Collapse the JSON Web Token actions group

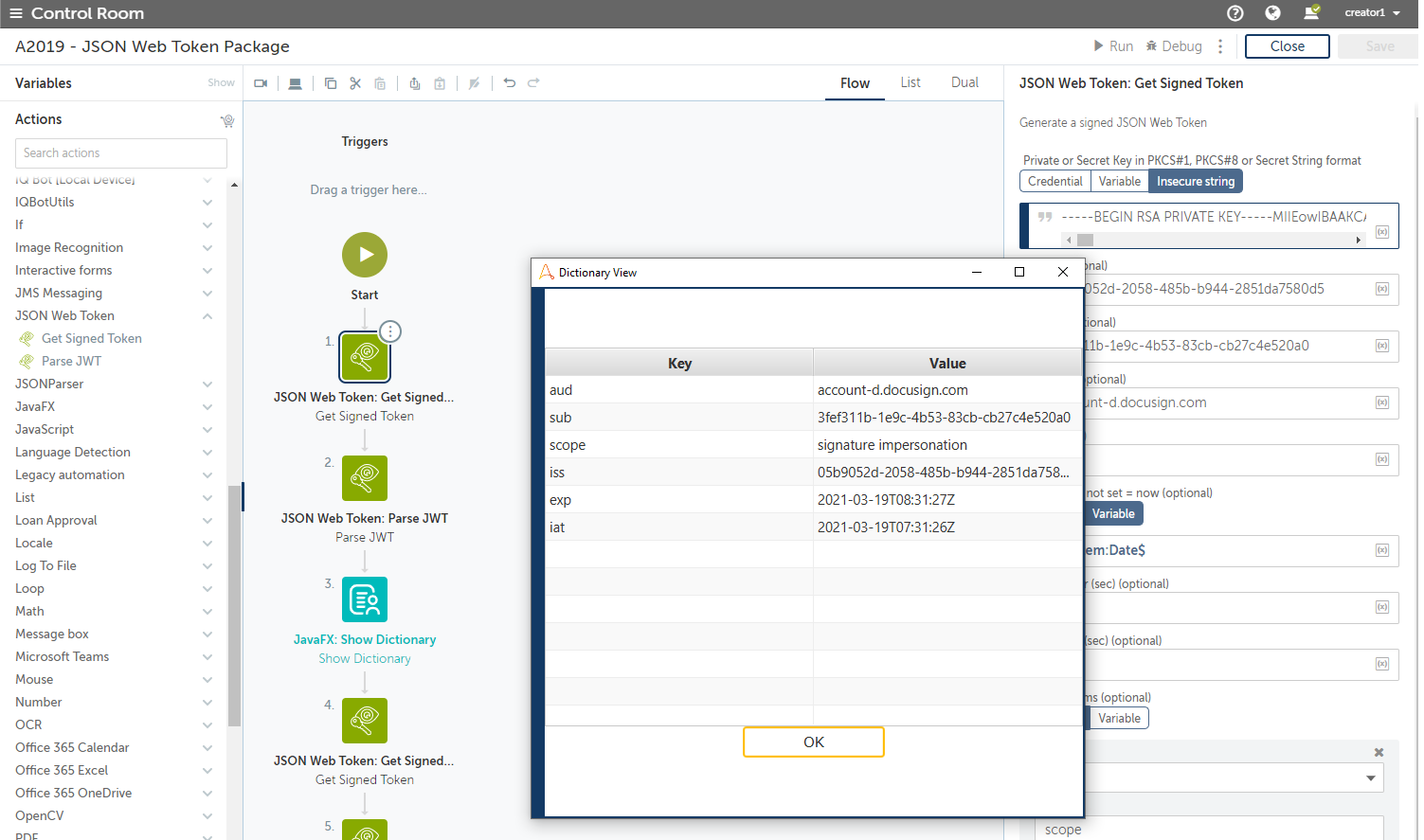pos(207,316)
